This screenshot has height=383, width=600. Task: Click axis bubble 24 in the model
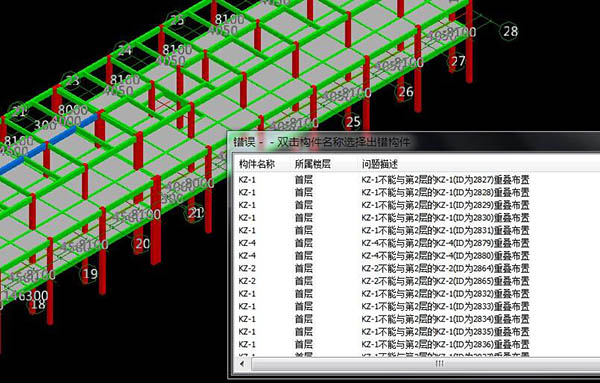[124, 50]
